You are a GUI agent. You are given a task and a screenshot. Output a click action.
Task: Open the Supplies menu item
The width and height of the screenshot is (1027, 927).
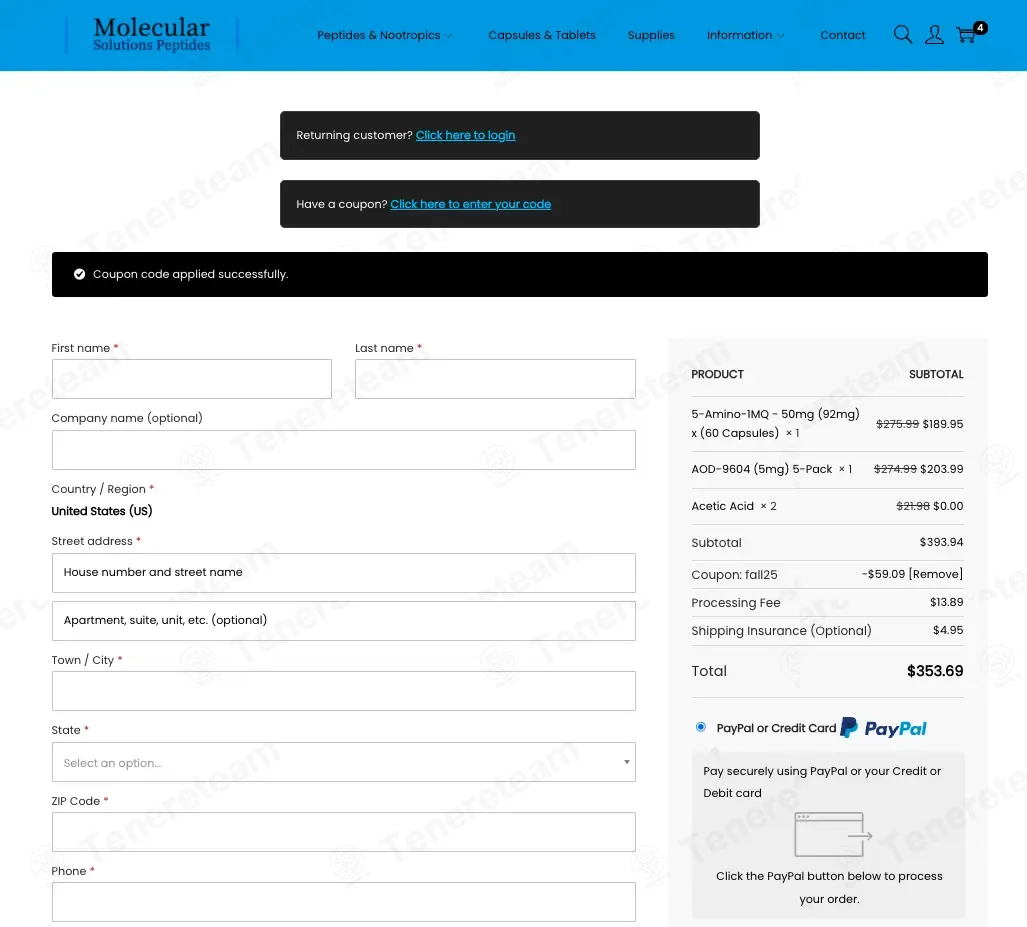[x=651, y=35]
